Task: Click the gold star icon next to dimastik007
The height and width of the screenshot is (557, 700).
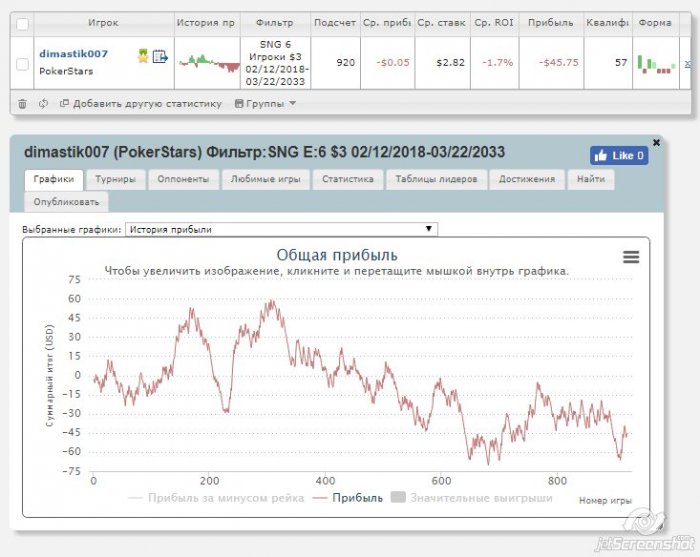Action: [143, 56]
